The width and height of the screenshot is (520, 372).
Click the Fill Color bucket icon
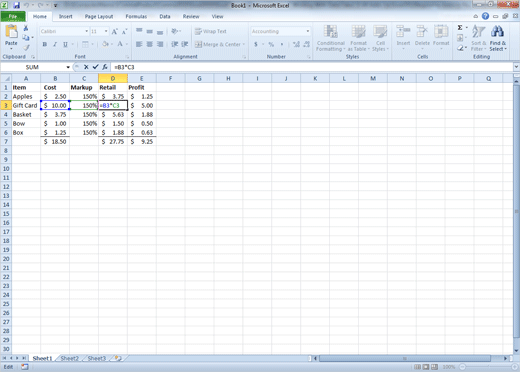point(105,44)
